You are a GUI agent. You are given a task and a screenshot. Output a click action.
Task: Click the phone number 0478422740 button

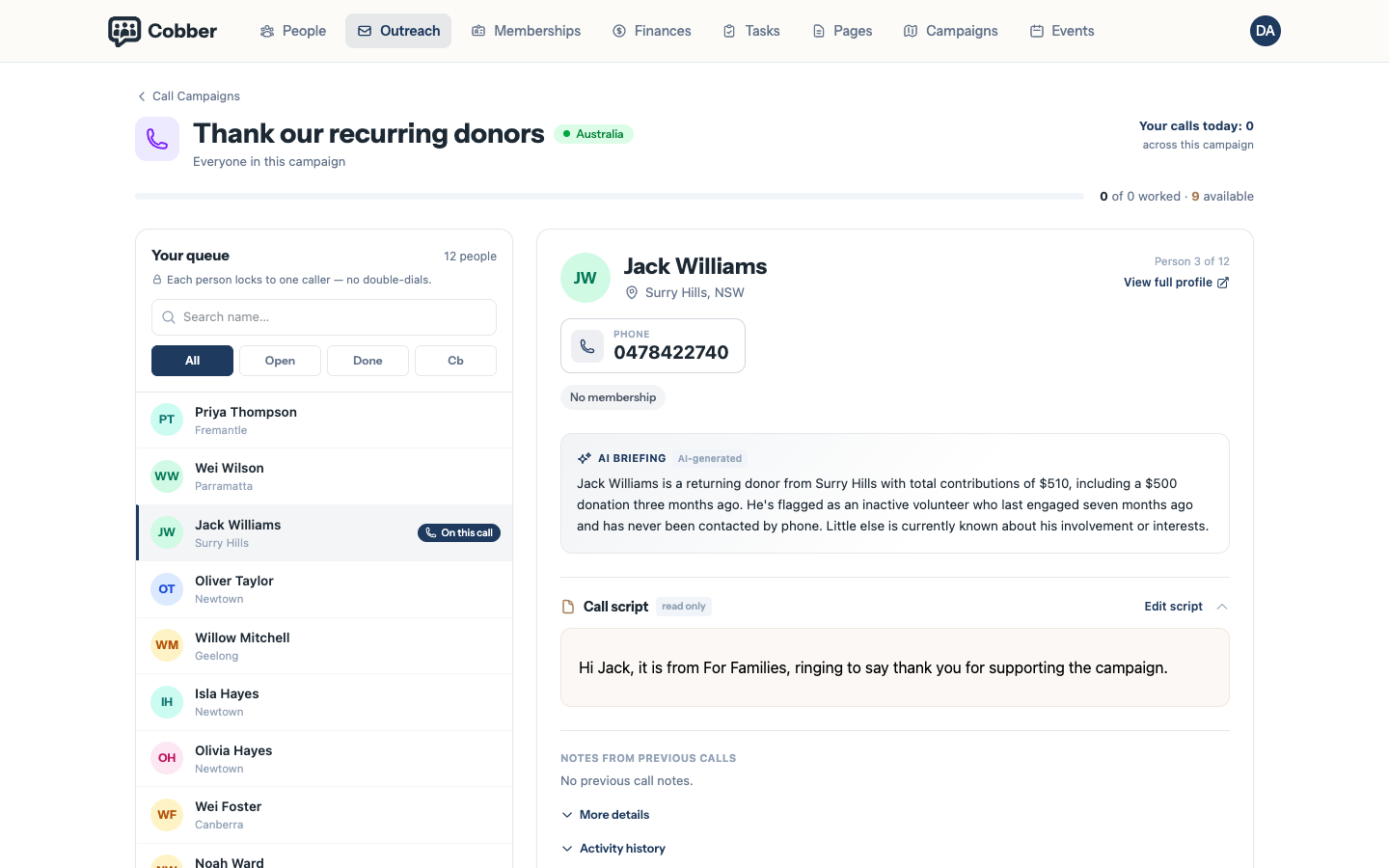(653, 346)
